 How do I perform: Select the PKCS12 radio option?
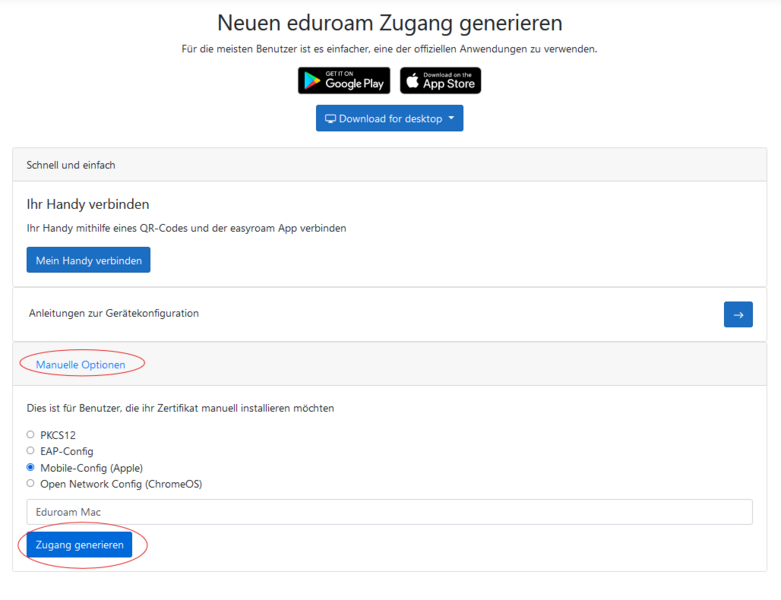point(30,435)
